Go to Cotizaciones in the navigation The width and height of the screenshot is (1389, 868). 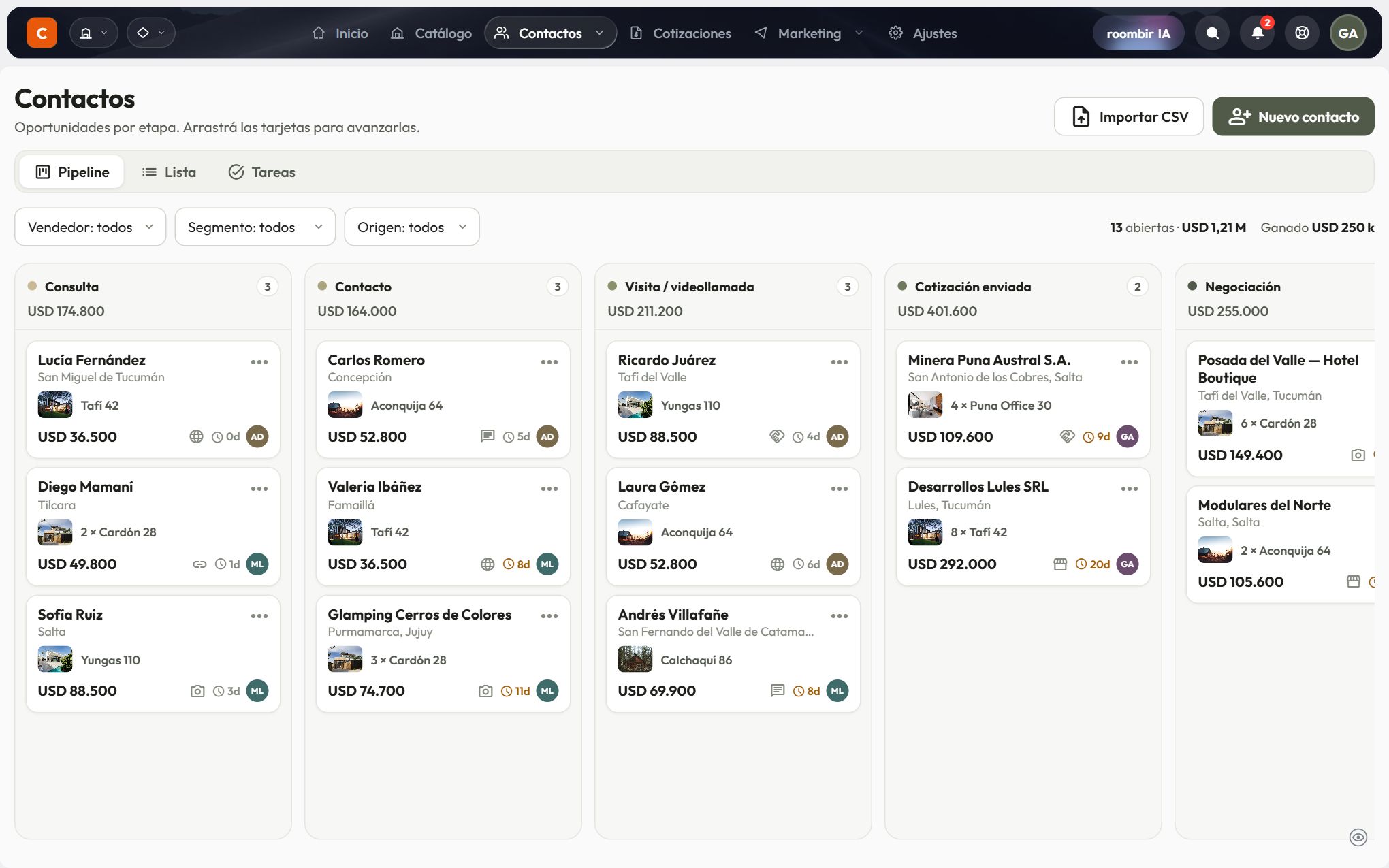click(680, 33)
